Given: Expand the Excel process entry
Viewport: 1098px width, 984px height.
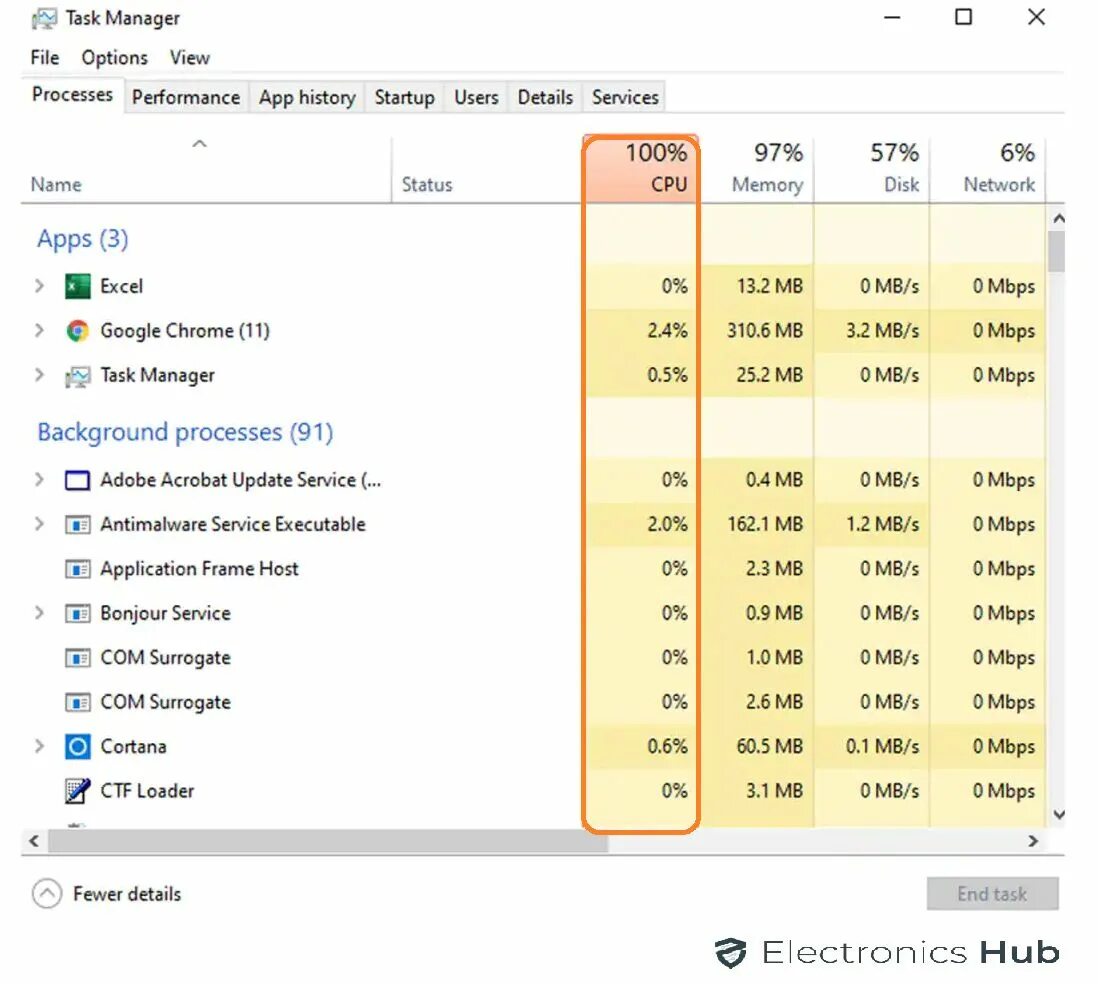Looking at the screenshot, I should coord(39,286).
